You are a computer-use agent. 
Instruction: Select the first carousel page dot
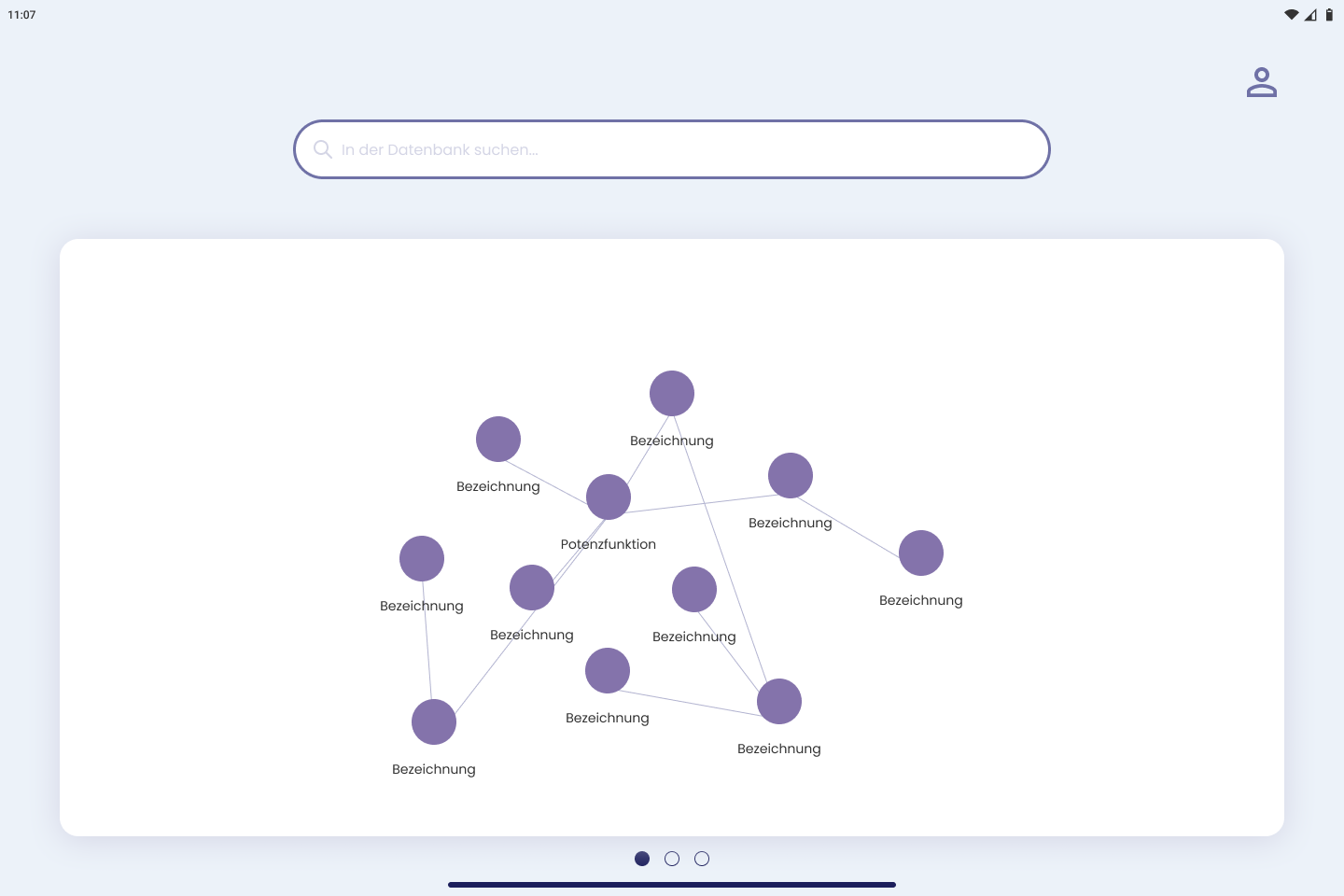pyautogui.click(x=642, y=859)
